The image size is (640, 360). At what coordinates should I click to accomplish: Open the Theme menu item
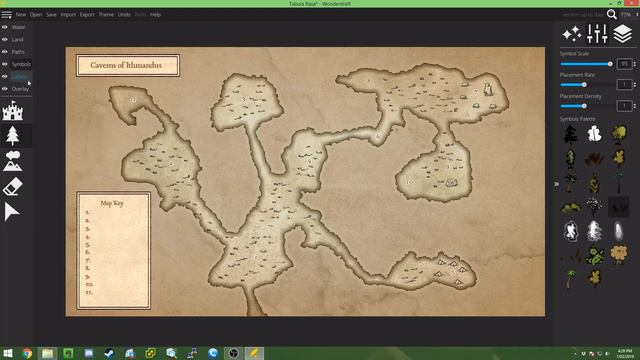pyautogui.click(x=106, y=15)
